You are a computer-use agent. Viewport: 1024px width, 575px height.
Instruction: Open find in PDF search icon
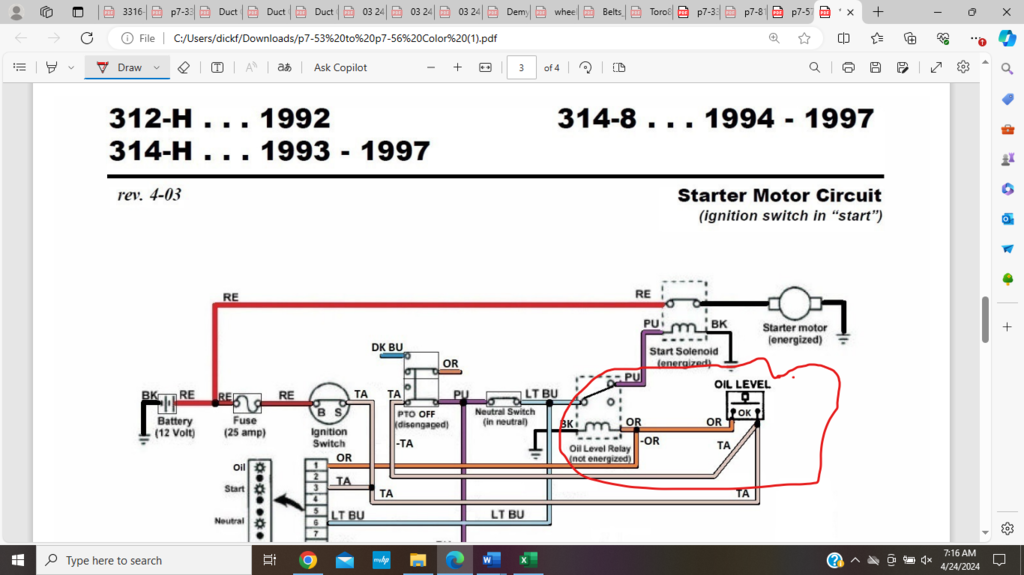(815, 67)
